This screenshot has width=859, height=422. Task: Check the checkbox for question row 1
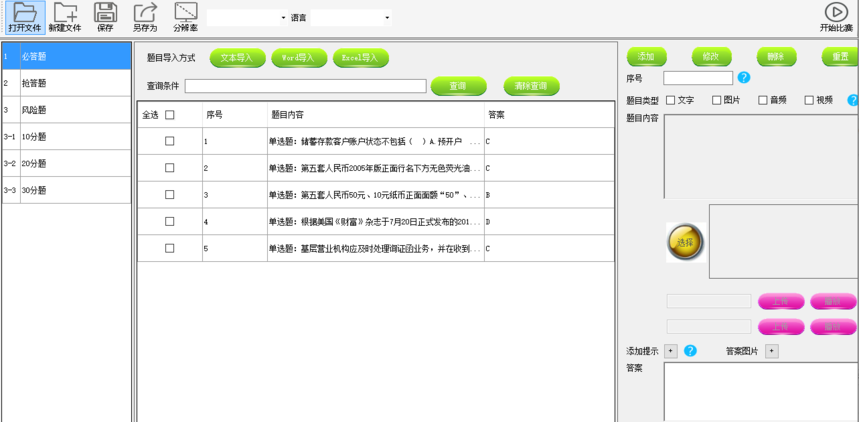coord(170,141)
